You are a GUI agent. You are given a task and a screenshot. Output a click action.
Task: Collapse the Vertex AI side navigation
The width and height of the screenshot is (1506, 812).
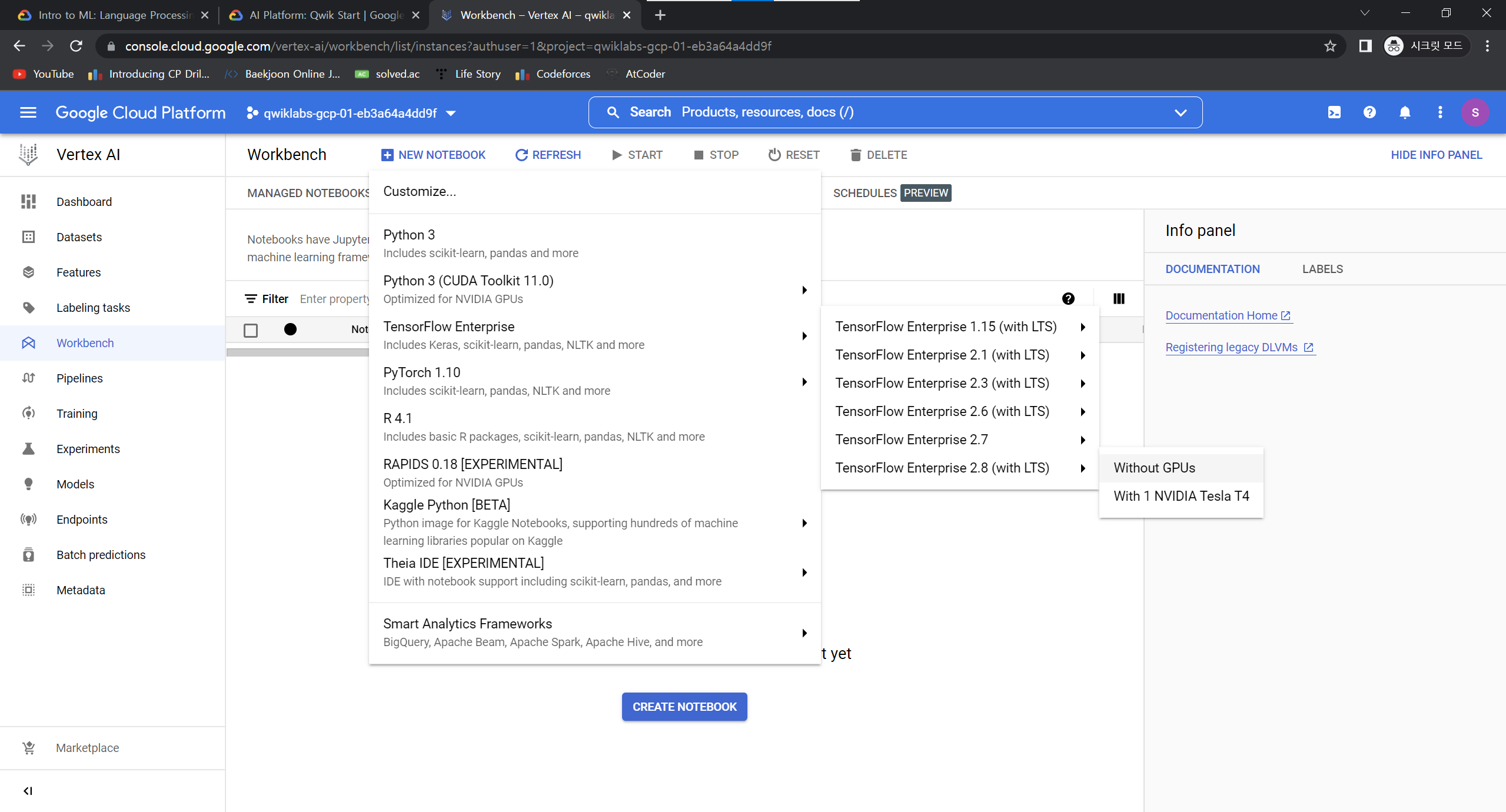click(x=28, y=791)
